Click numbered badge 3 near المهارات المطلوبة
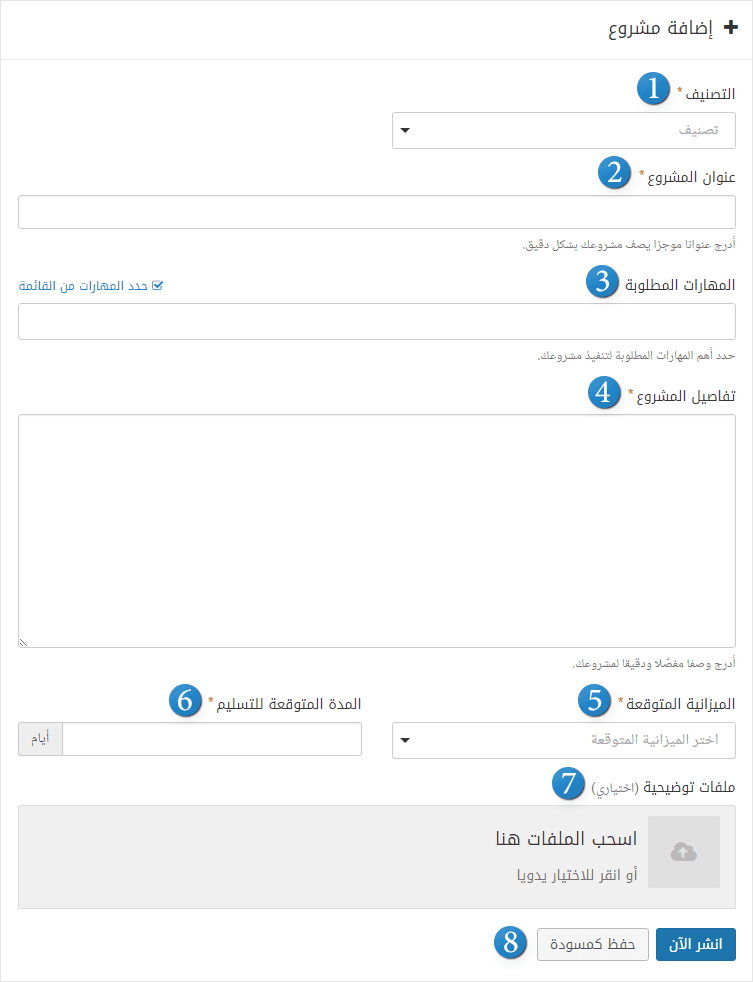The image size is (753, 982). [602, 281]
